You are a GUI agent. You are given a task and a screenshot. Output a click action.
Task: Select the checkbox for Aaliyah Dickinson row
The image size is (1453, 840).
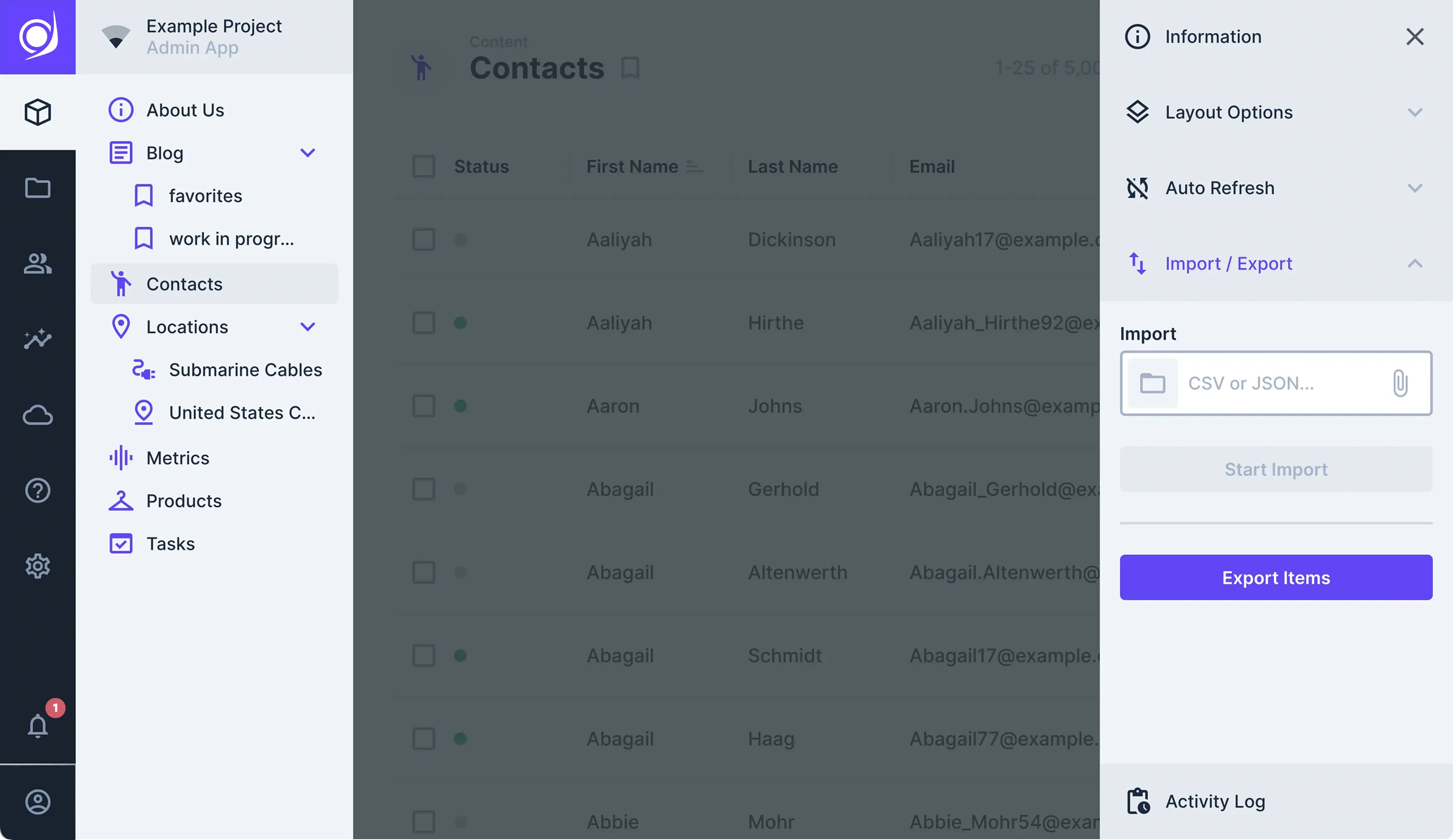pyautogui.click(x=424, y=240)
